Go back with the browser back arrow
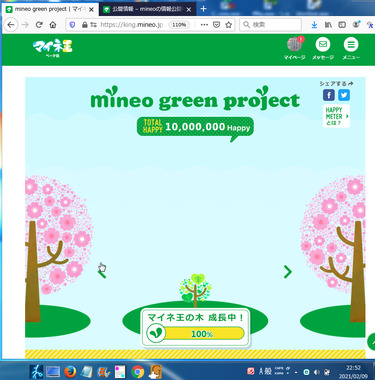375x380 pixels. [x=11, y=25]
